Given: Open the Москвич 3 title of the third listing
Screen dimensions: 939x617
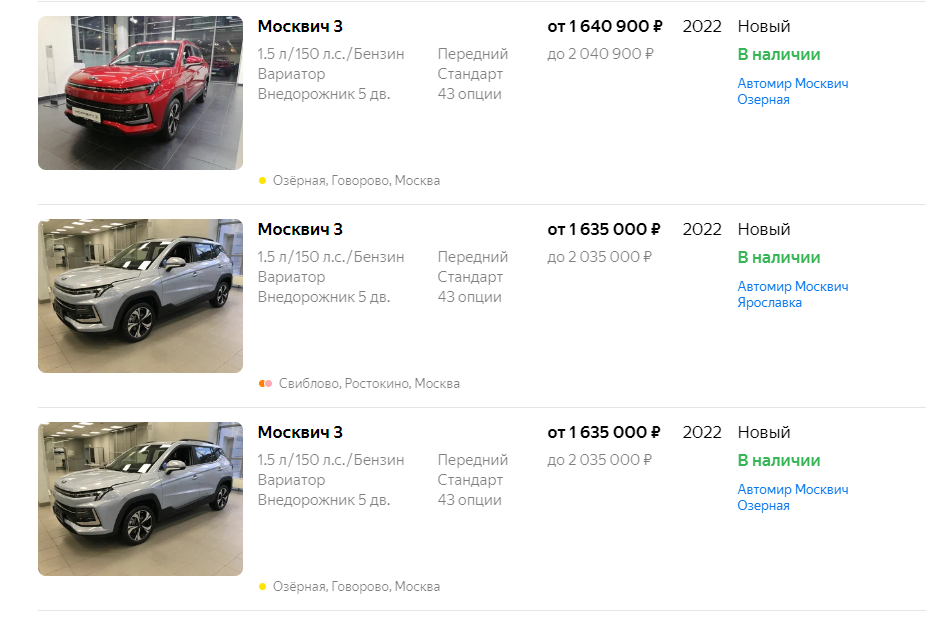Looking at the screenshot, I should pyautogui.click(x=300, y=432).
